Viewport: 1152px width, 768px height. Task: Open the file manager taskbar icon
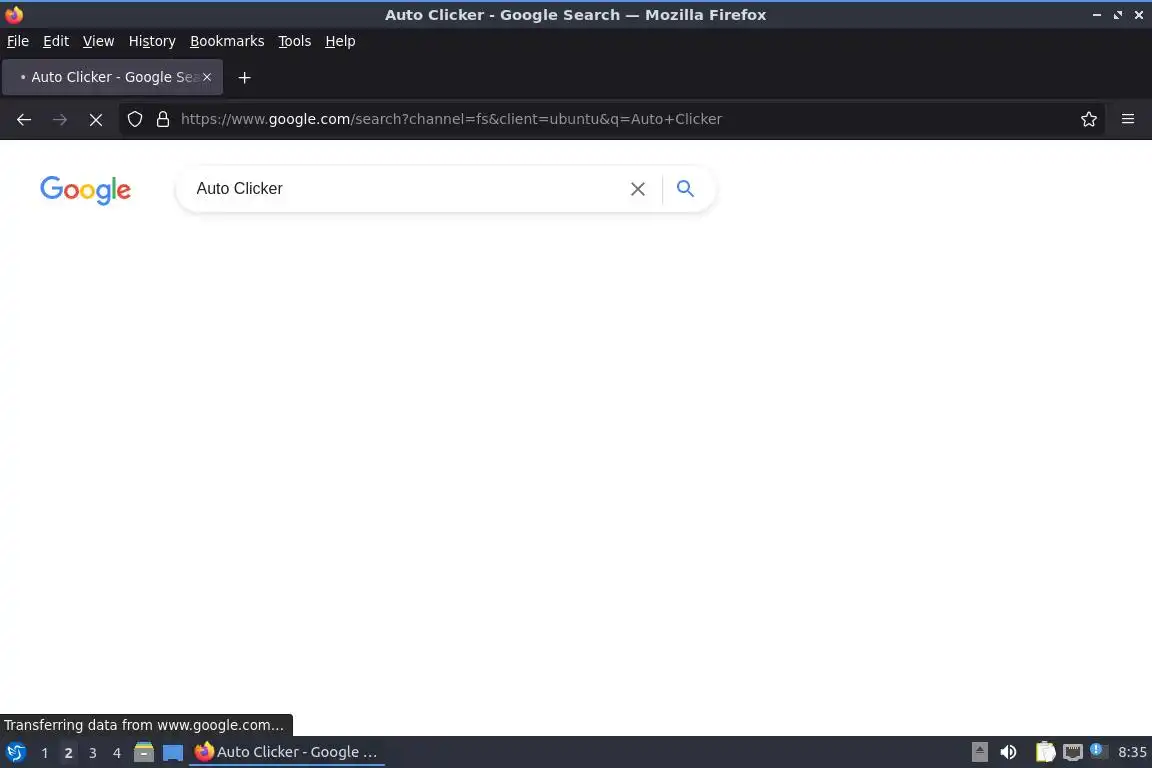[144, 752]
